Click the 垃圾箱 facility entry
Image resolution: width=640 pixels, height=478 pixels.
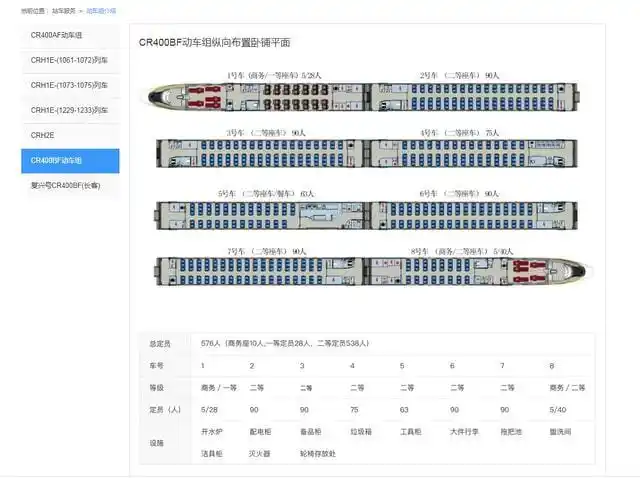361,432
